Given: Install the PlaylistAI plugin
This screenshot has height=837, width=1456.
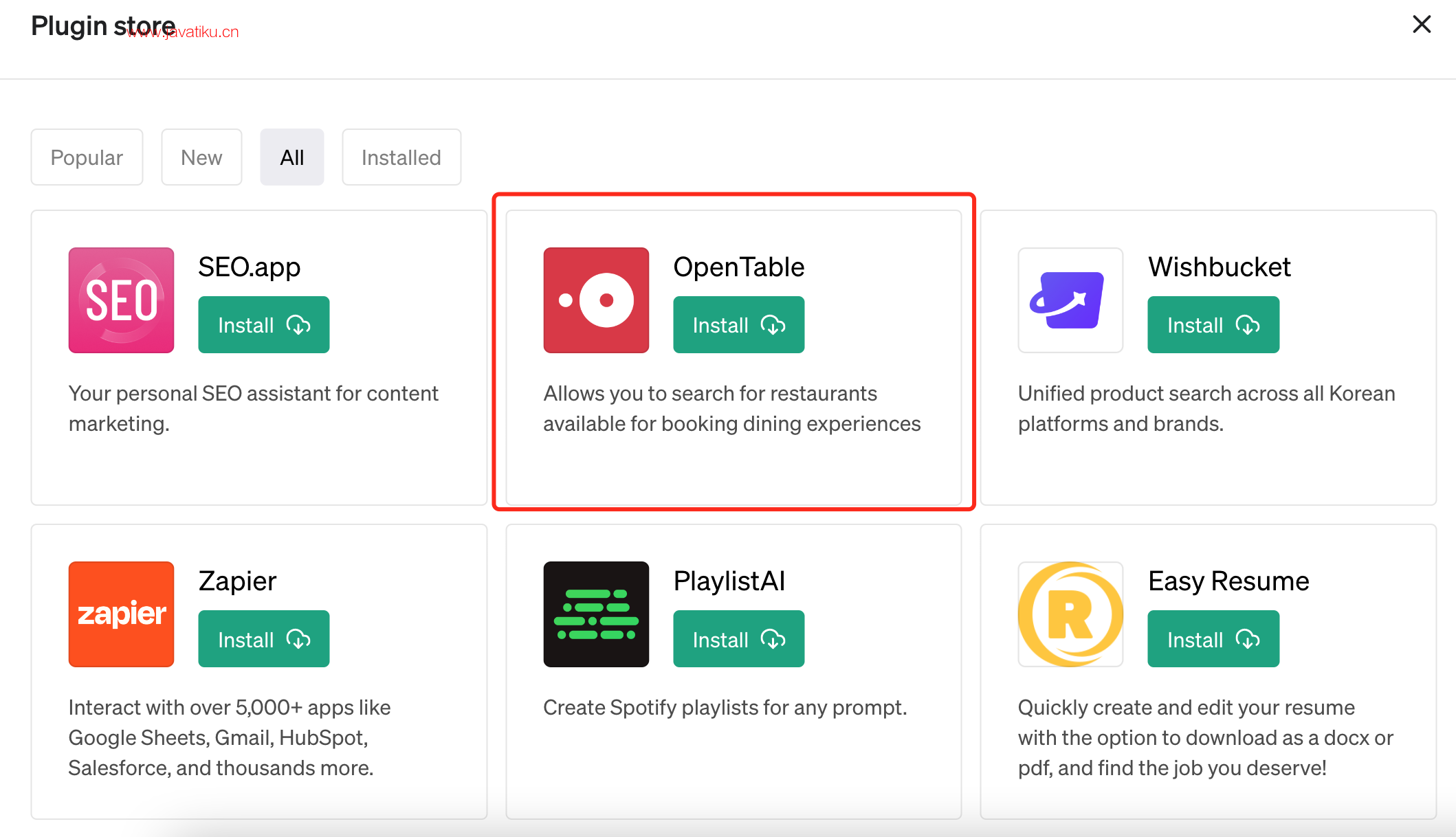Looking at the screenshot, I should 739,639.
